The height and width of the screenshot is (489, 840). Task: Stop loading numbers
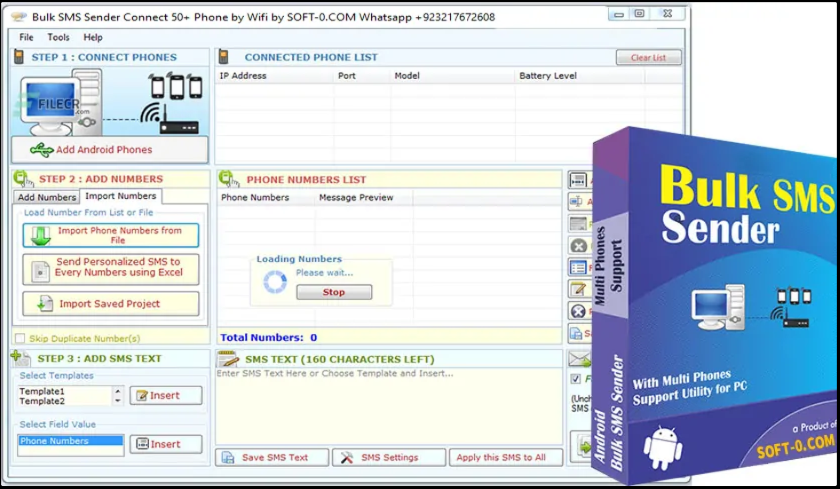(333, 292)
